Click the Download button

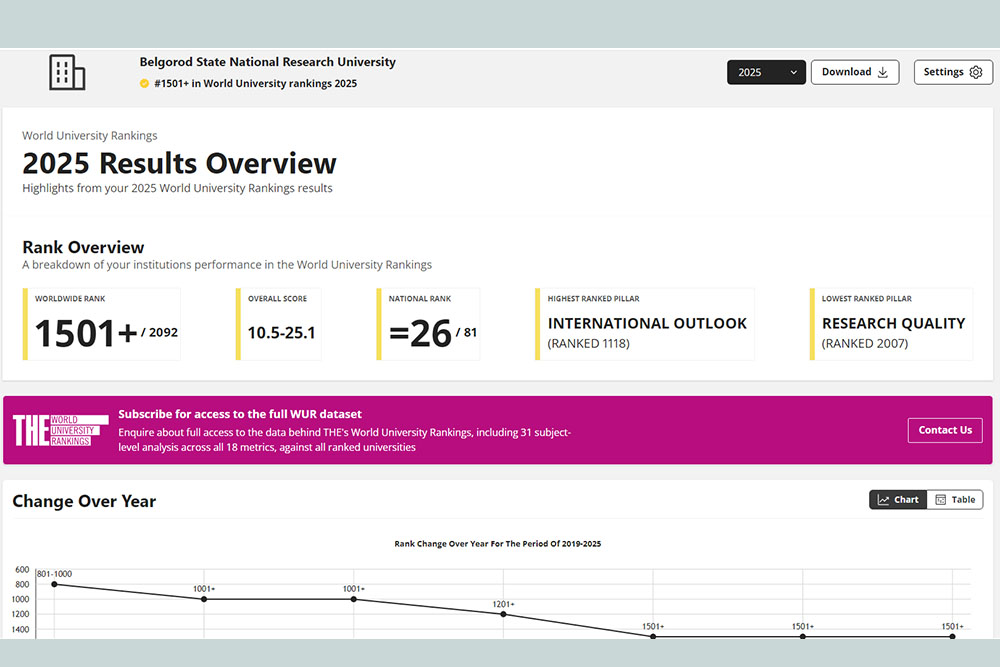click(x=855, y=72)
